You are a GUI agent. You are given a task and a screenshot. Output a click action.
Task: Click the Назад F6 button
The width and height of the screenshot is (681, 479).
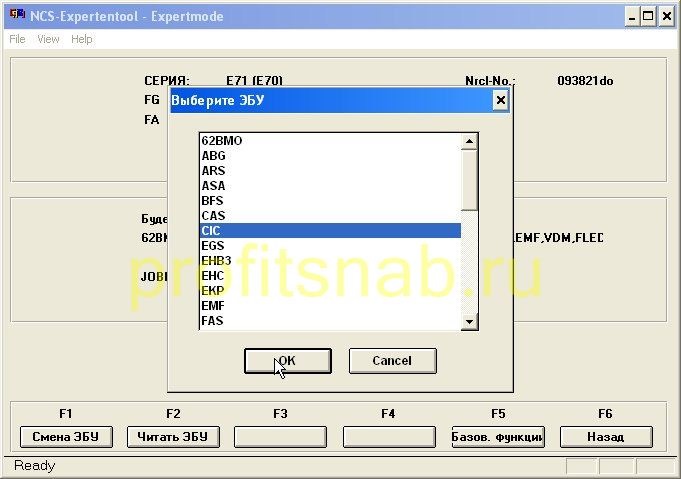click(606, 436)
